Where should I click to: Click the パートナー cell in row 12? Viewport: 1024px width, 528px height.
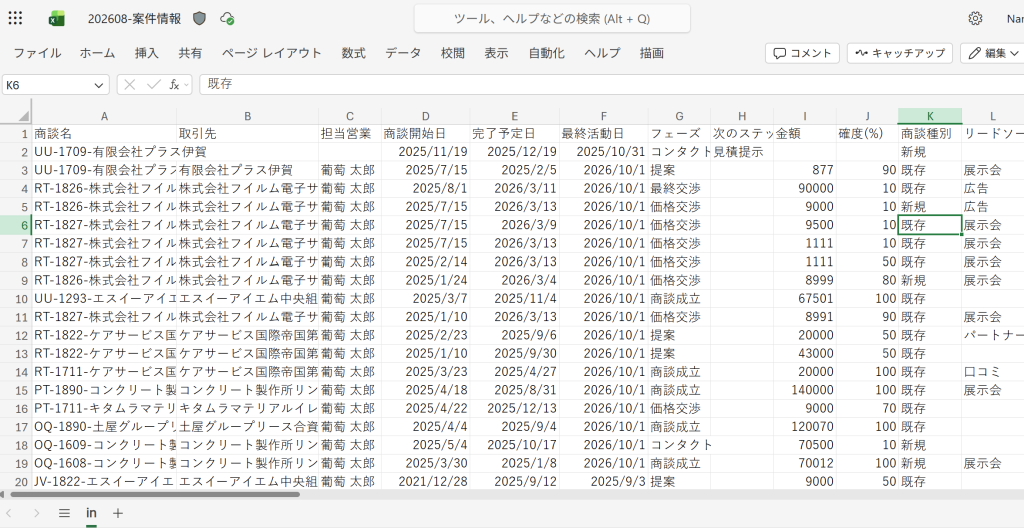(993, 335)
